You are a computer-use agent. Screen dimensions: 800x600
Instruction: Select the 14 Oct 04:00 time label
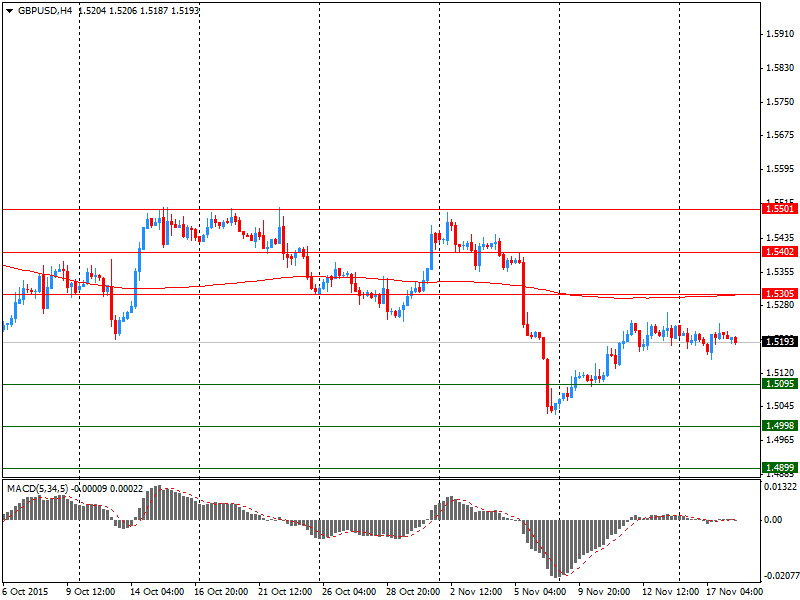pyautogui.click(x=157, y=592)
